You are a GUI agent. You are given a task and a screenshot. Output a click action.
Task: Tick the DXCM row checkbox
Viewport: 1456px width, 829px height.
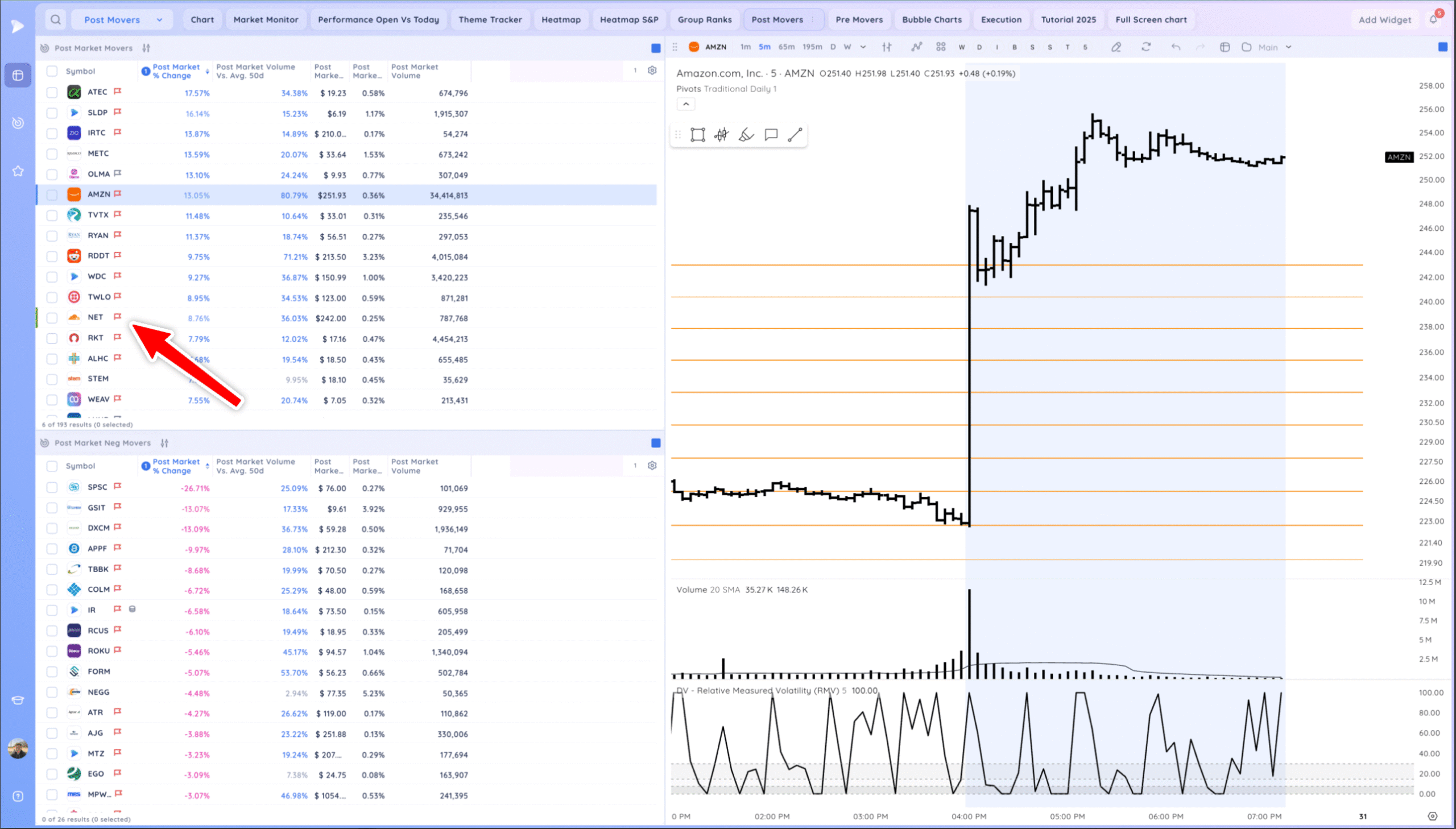(x=52, y=528)
